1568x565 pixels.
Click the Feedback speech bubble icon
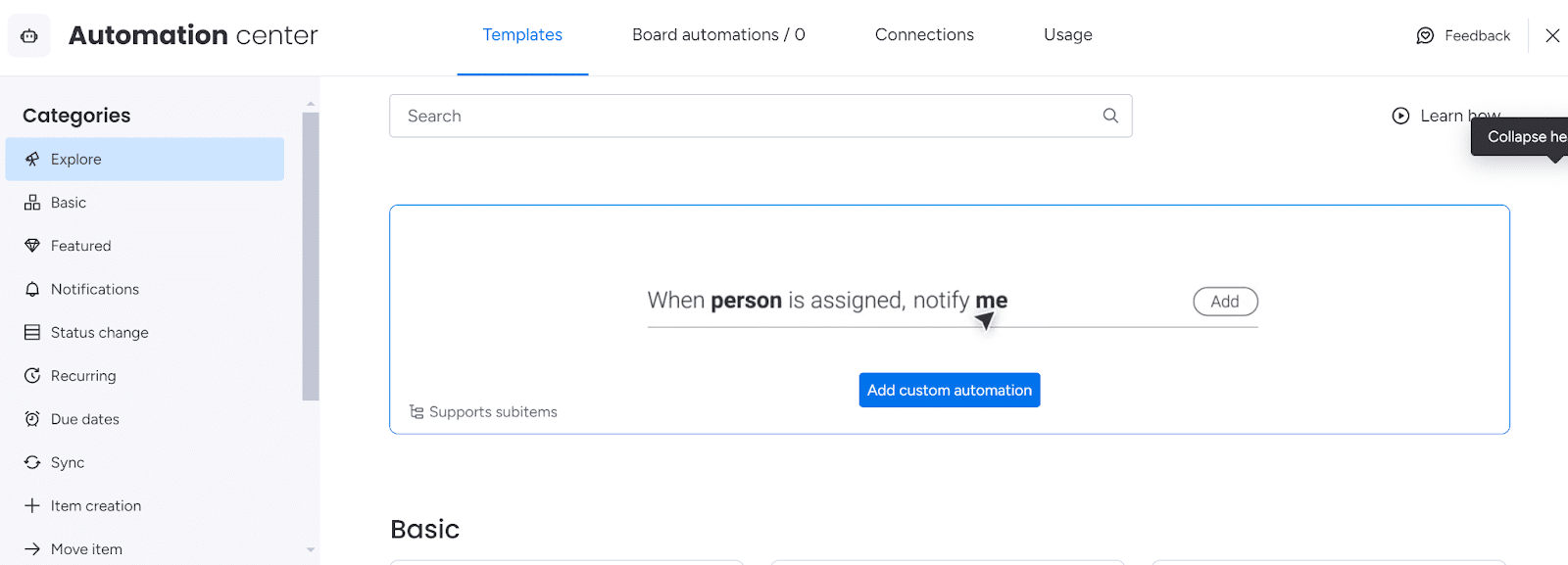pyautogui.click(x=1425, y=36)
